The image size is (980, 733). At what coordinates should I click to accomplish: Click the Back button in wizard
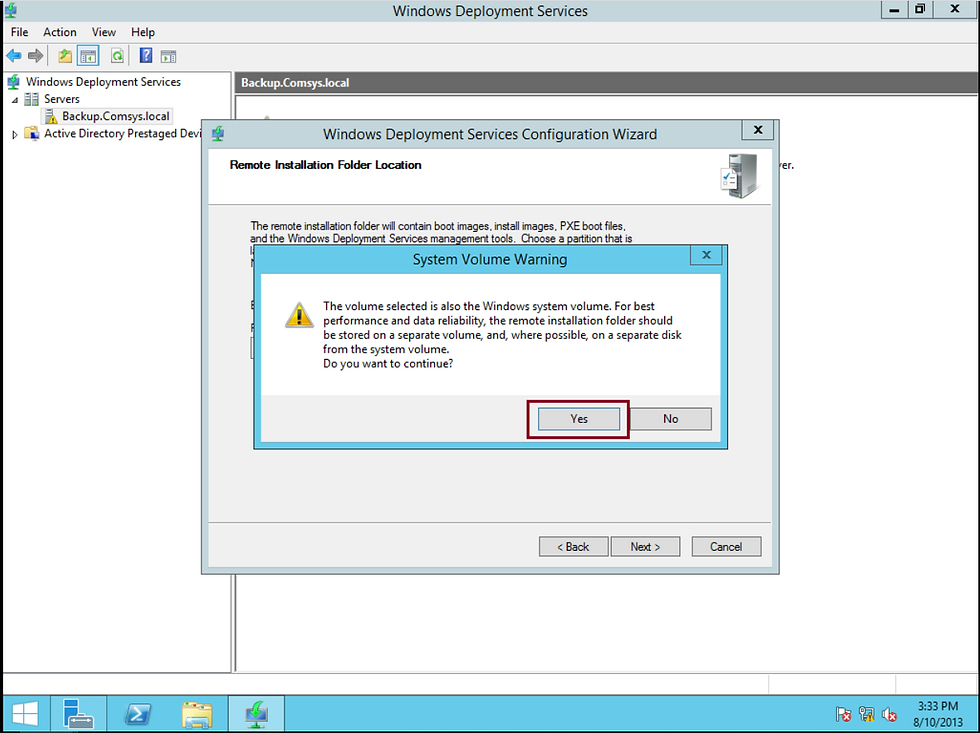(x=573, y=547)
